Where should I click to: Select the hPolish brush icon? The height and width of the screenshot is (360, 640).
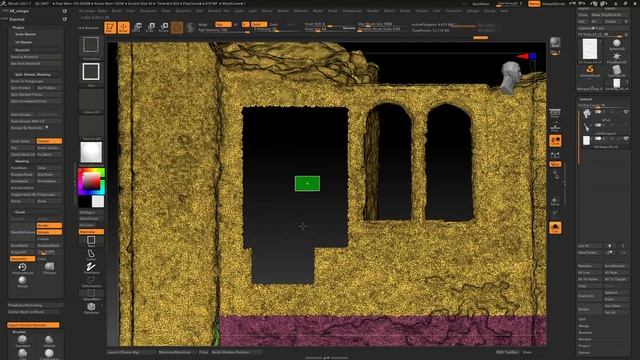pyautogui.click(x=49, y=340)
